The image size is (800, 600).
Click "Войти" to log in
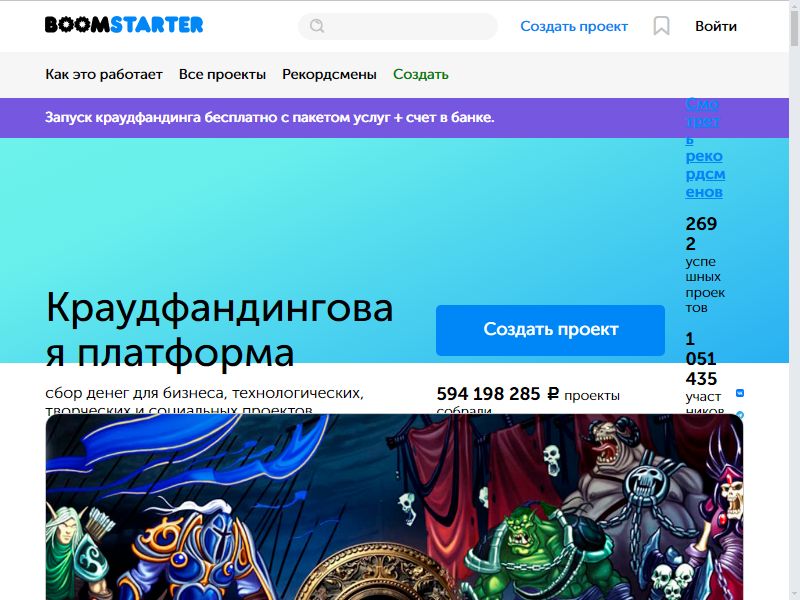pyautogui.click(x=716, y=26)
